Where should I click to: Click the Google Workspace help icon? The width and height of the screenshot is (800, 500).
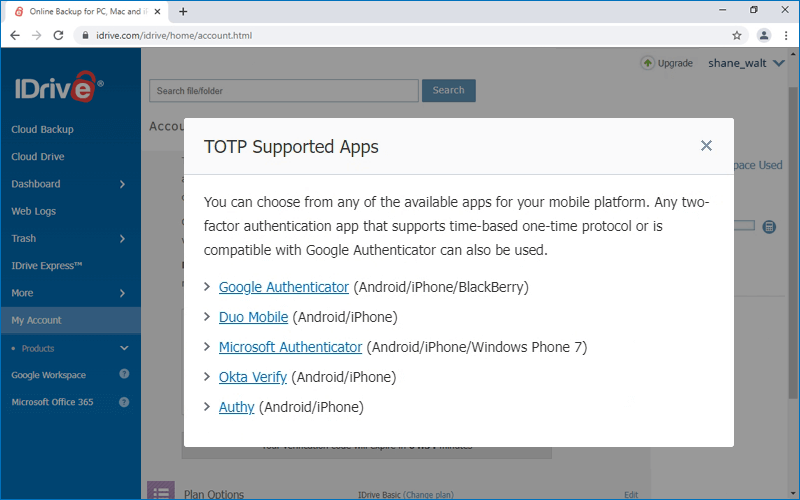[124, 375]
